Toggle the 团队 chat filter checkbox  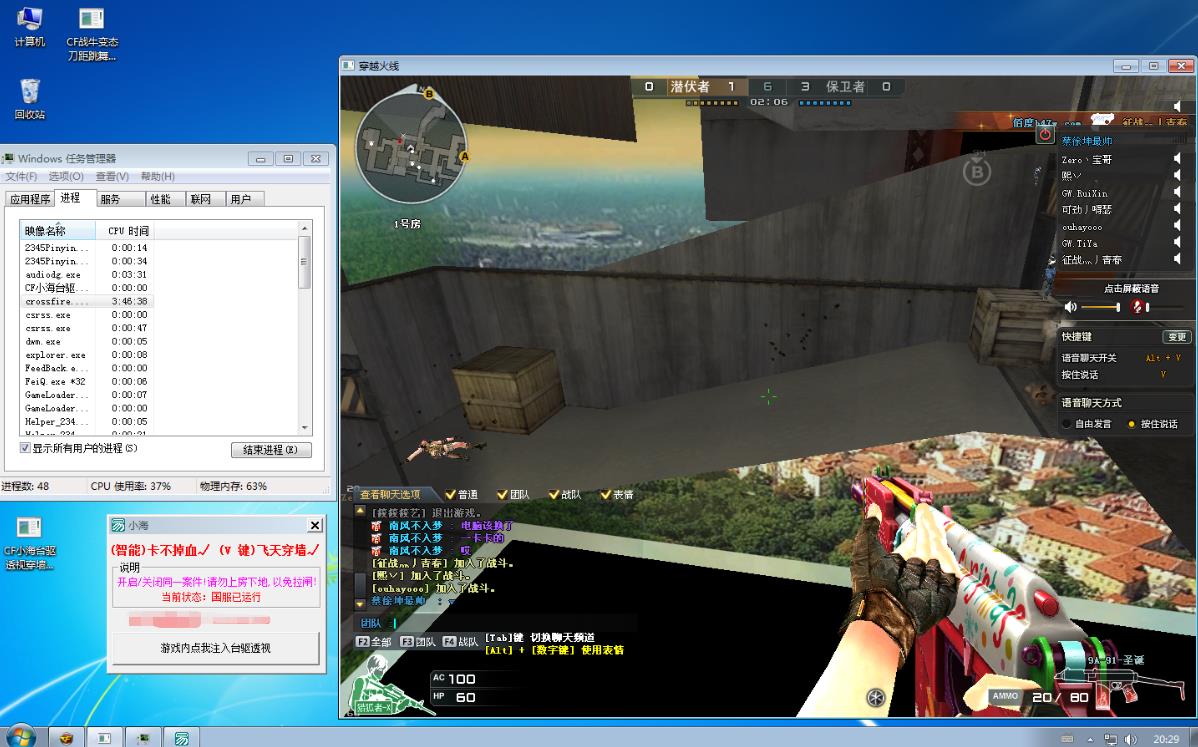(502, 494)
